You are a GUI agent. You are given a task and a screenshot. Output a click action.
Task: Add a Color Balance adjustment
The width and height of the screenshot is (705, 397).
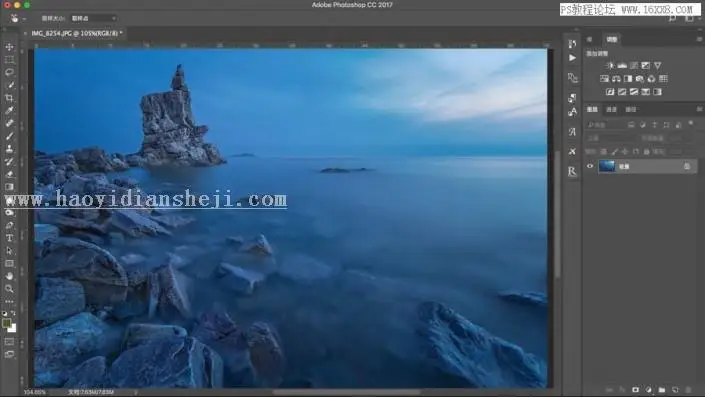tap(616, 79)
